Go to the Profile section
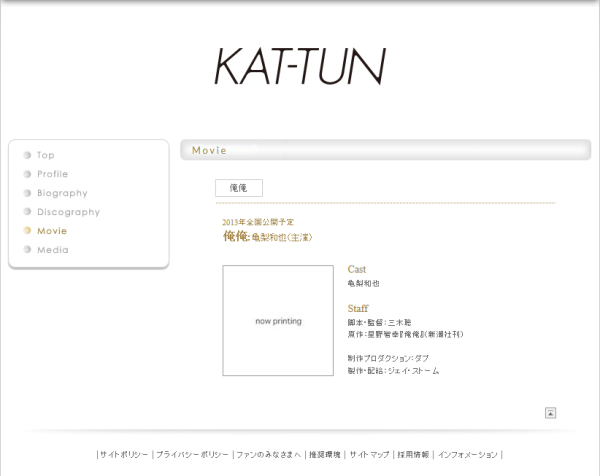Screen dimensions: 600x476 click(52, 174)
